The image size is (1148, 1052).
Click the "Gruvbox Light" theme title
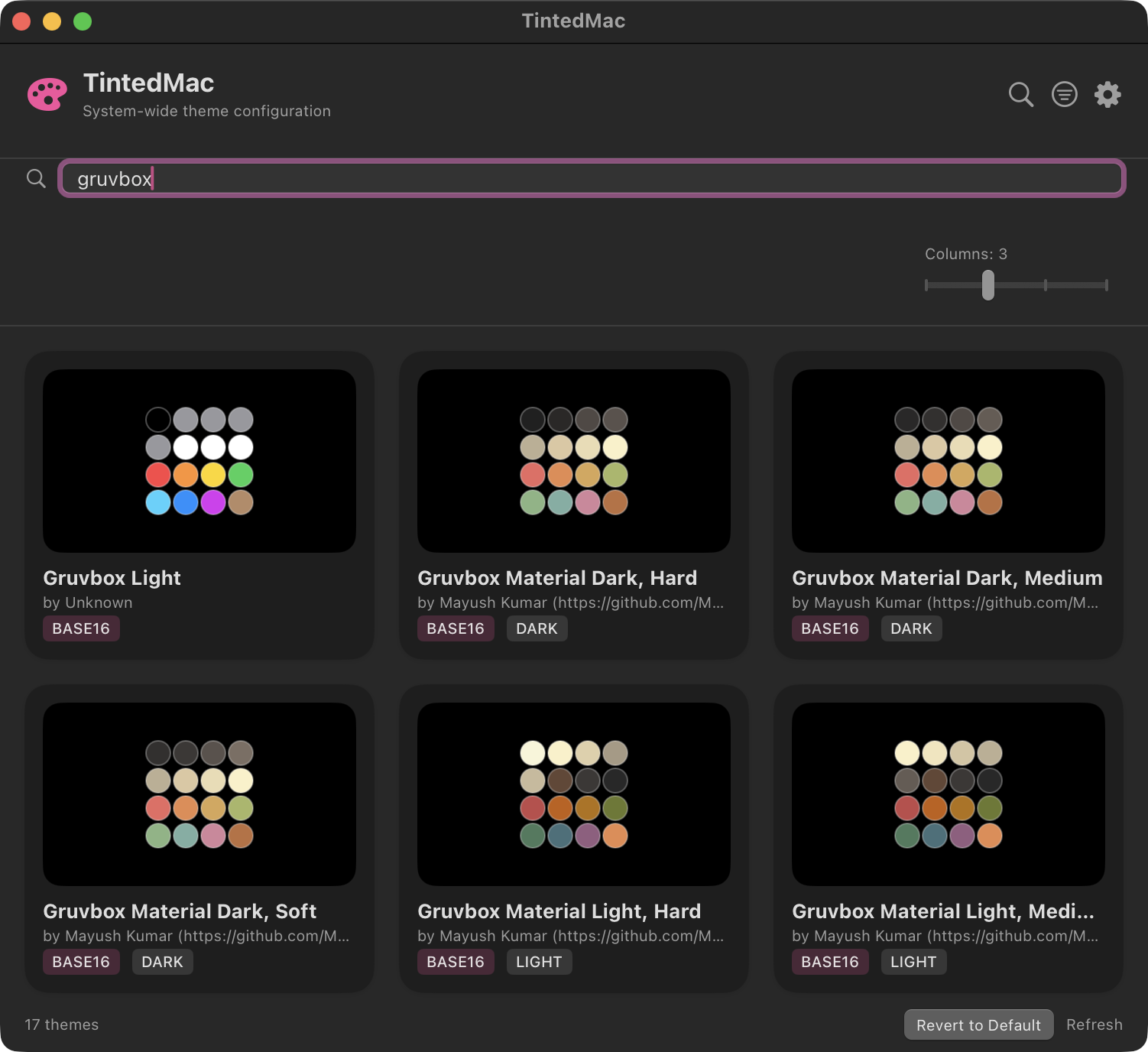tap(112, 578)
